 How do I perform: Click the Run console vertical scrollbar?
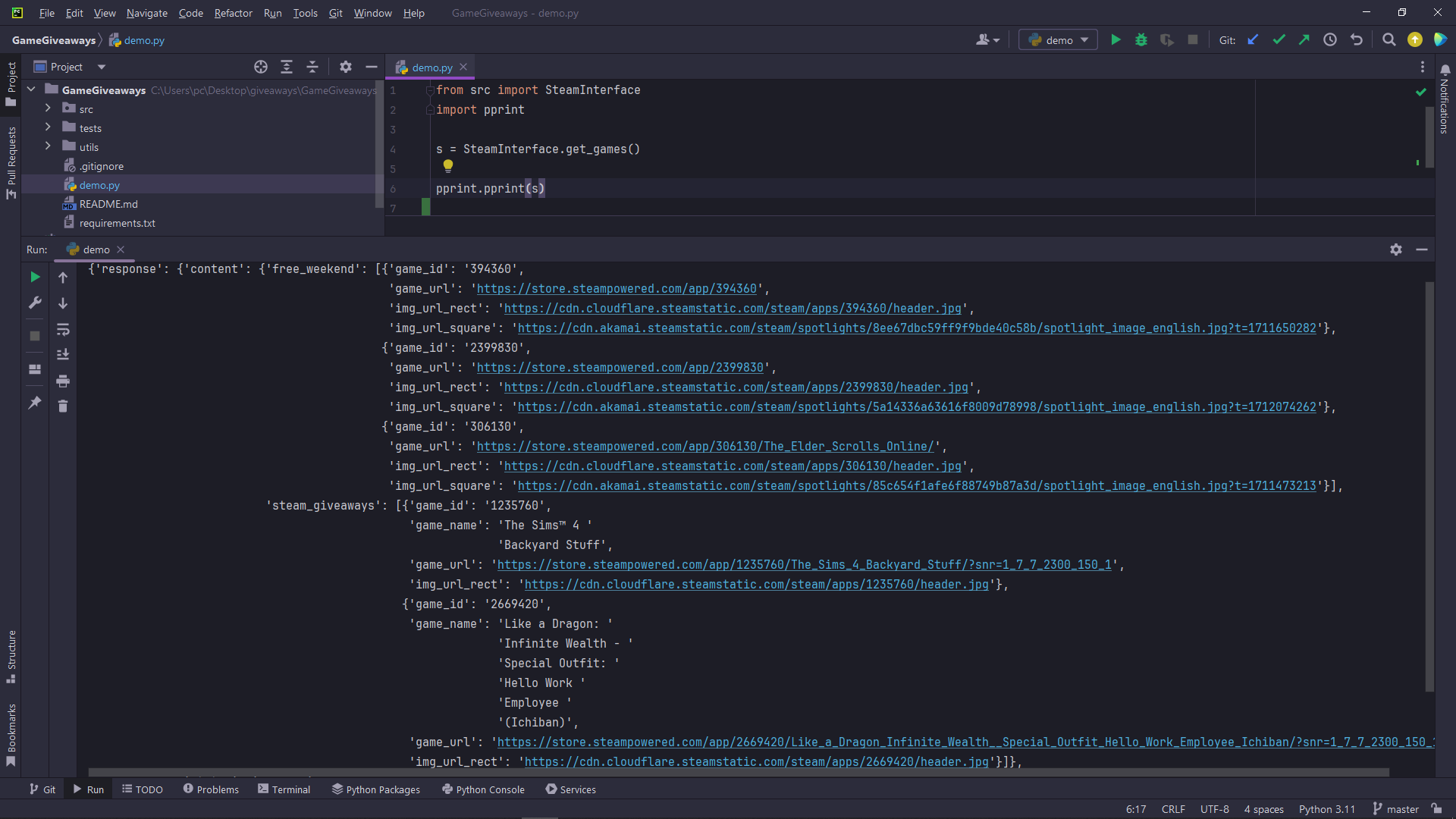1429,485
